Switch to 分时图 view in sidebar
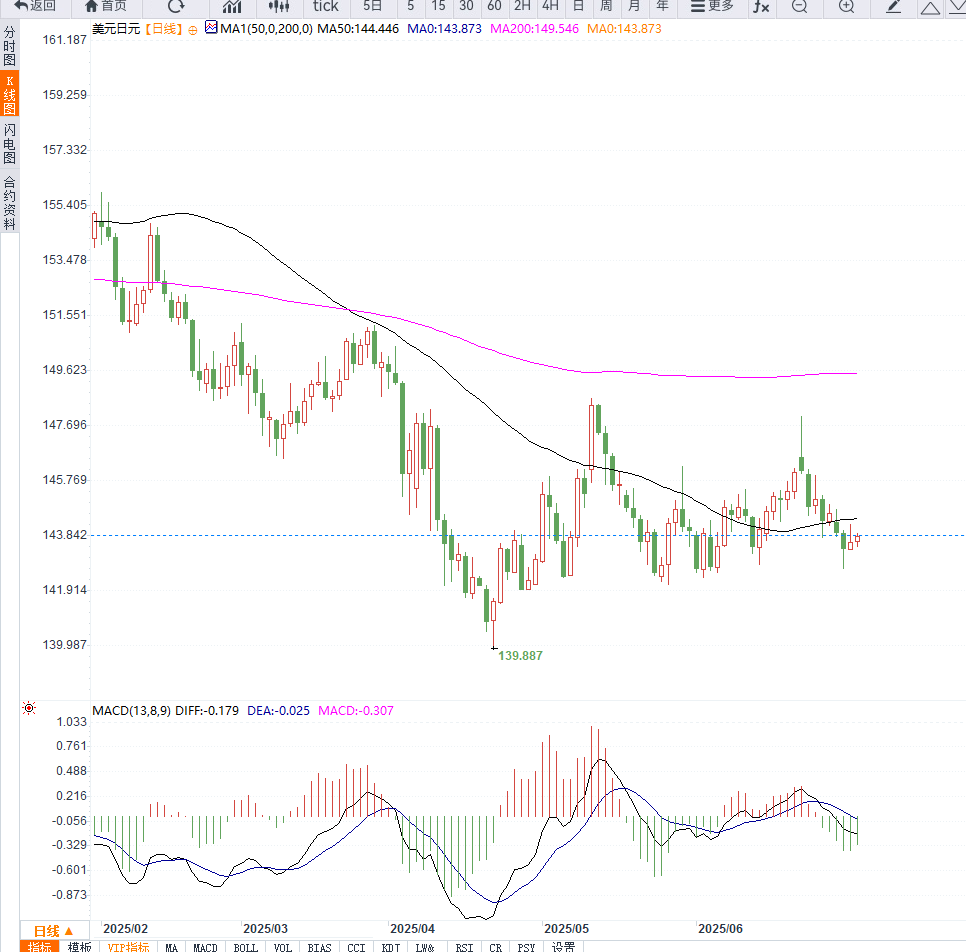The width and height of the screenshot is (966, 952). click(x=9, y=46)
